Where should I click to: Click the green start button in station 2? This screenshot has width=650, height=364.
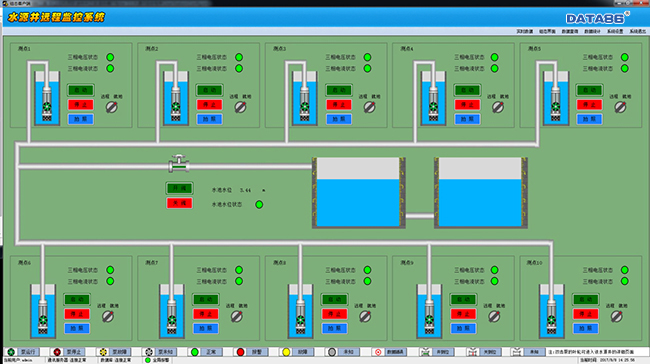(x=209, y=90)
